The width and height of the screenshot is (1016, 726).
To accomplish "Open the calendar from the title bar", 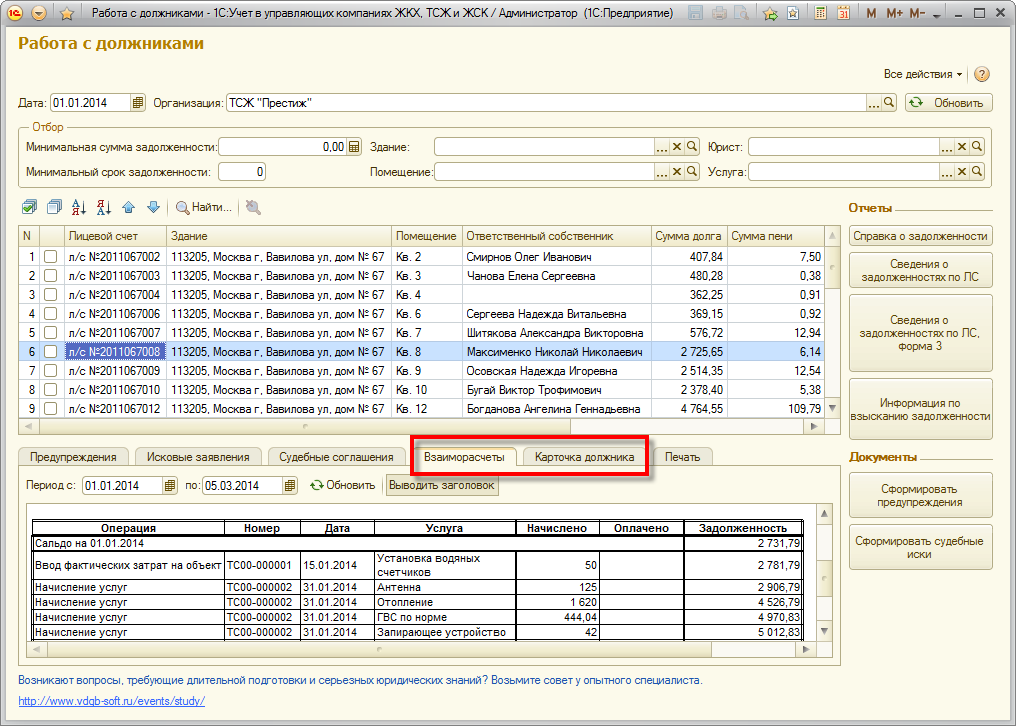I will pos(843,13).
